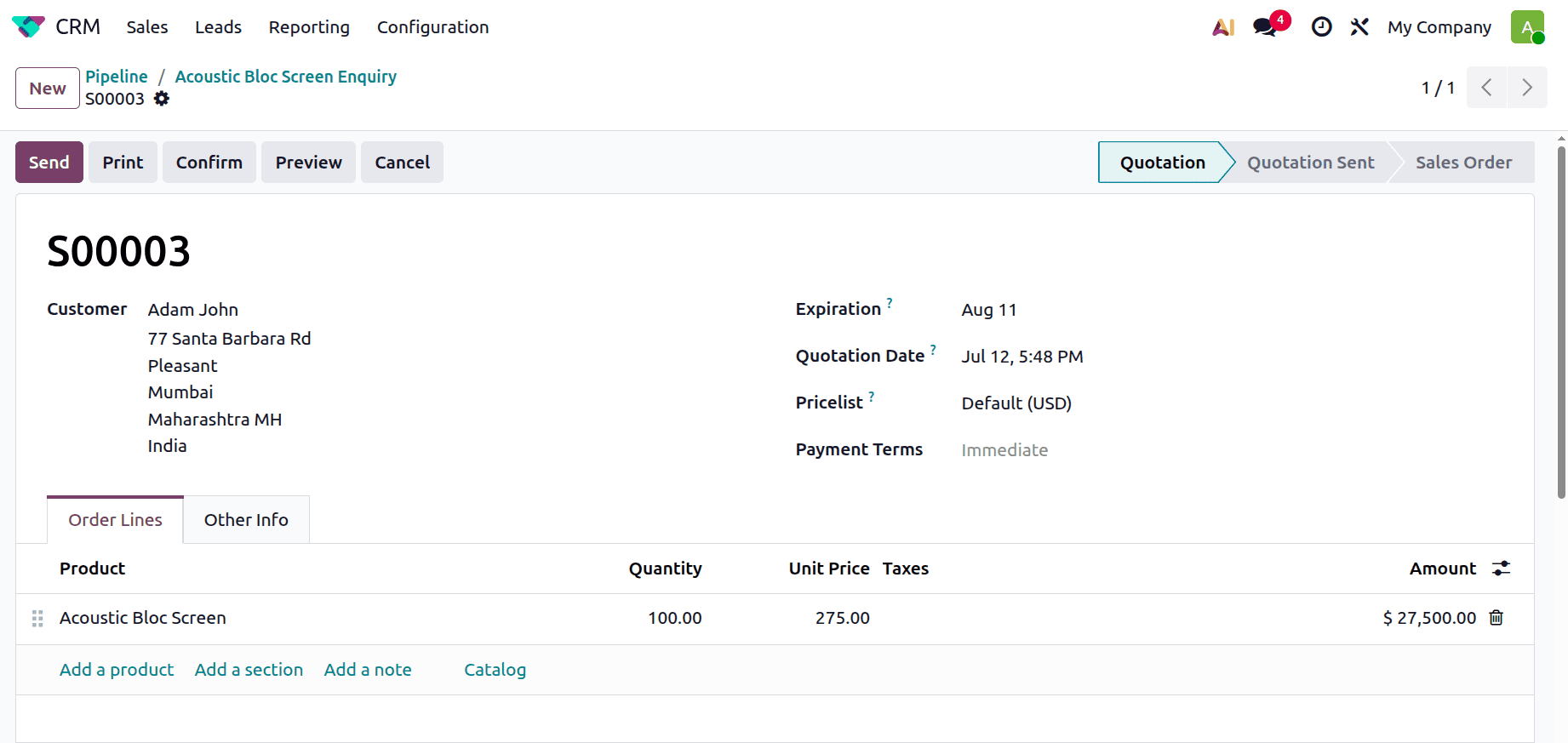Open column settings slider icon in table header
This screenshot has height=743, width=1568.
(1501, 569)
